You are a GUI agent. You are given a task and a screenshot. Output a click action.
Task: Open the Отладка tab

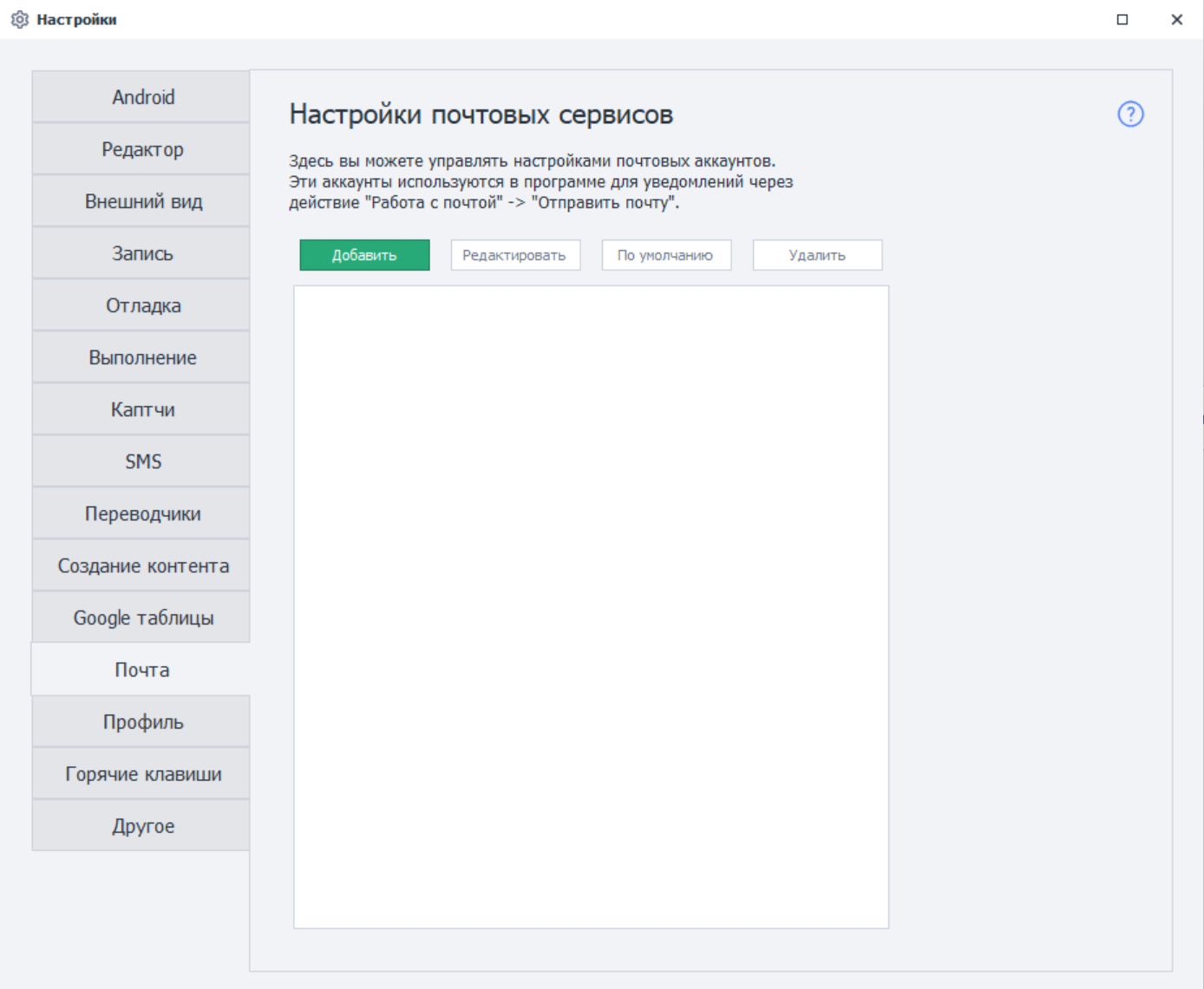[141, 305]
